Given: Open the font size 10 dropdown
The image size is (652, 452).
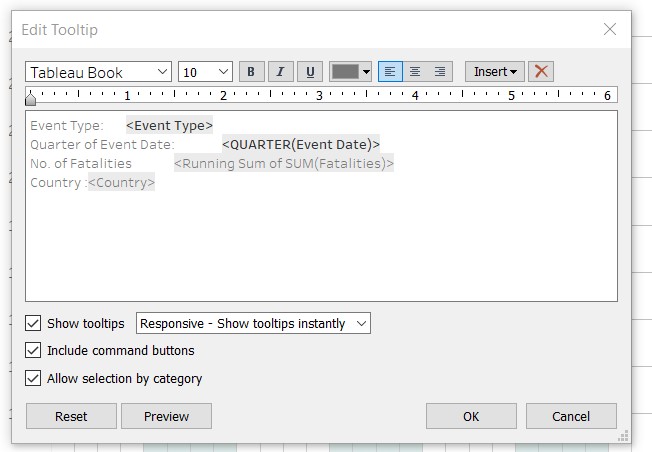Looking at the screenshot, I should (205, 72).
